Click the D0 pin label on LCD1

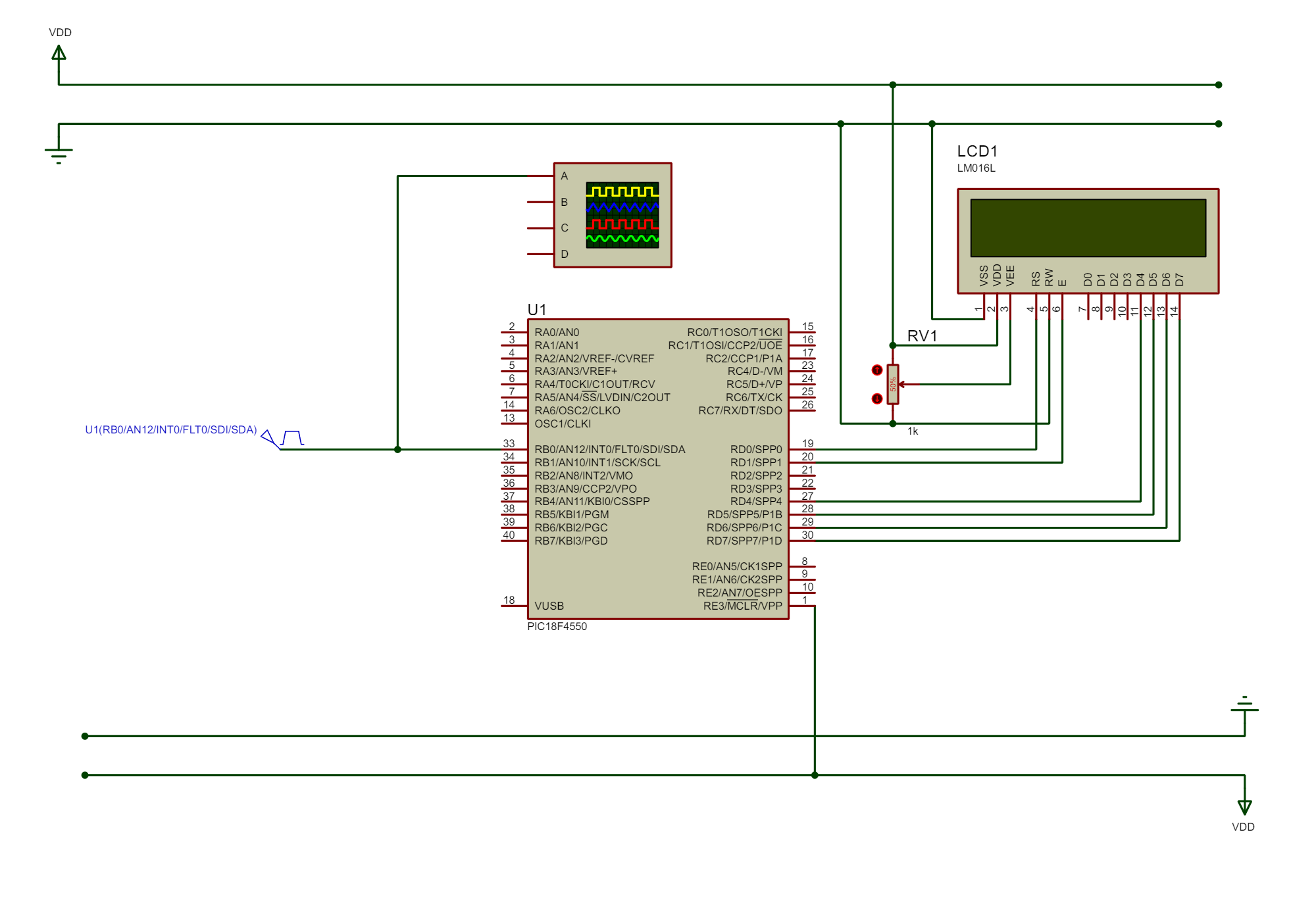[1088, 280]
